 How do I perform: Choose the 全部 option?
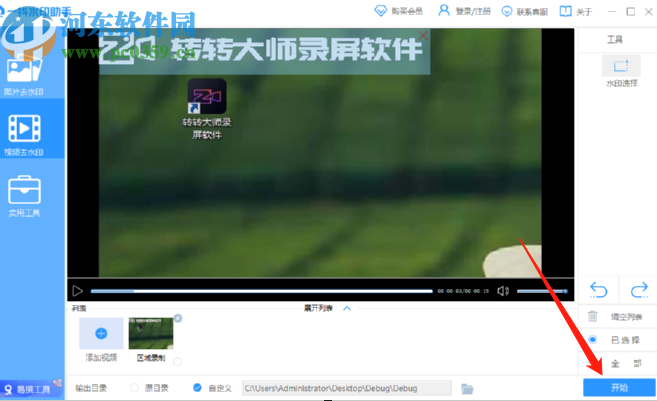coord(626,363)
